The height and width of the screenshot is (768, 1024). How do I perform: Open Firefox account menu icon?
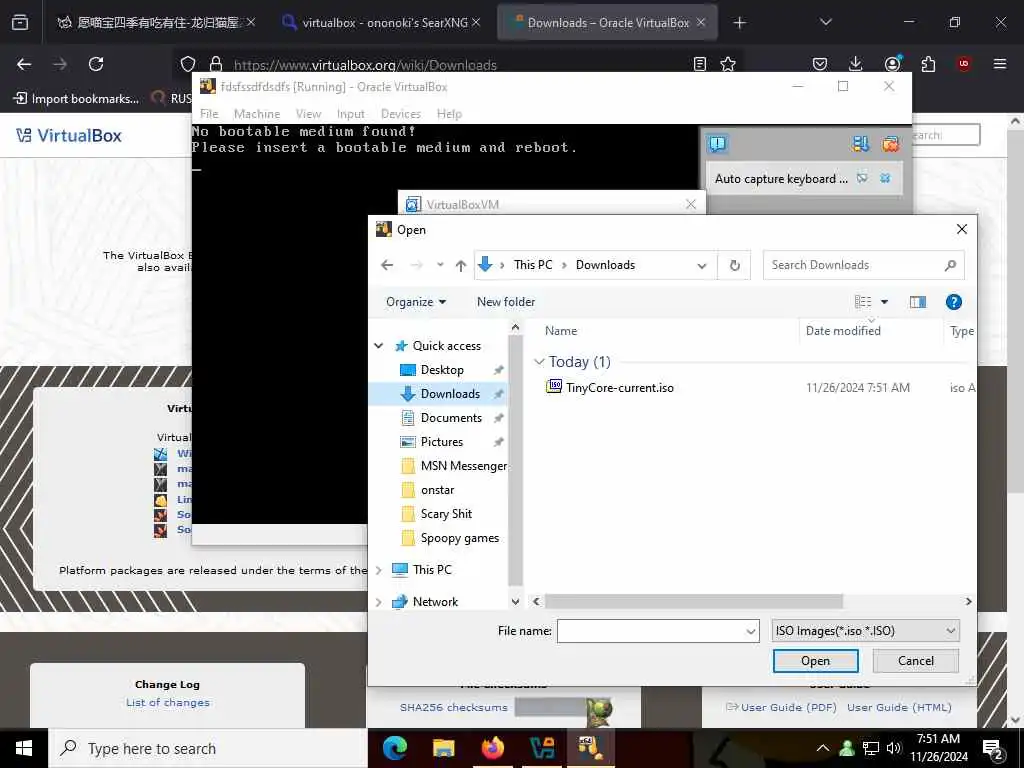coord(892,64)
